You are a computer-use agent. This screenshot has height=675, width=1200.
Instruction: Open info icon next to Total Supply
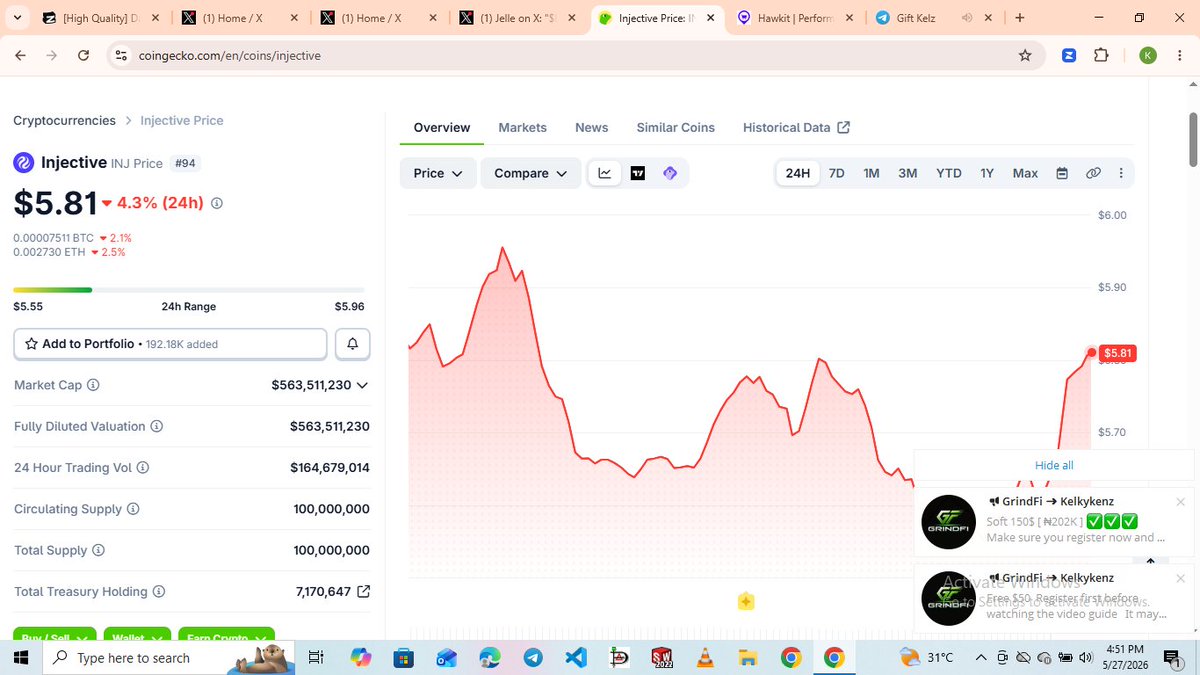pyautogui.click(x=98, y=550)
